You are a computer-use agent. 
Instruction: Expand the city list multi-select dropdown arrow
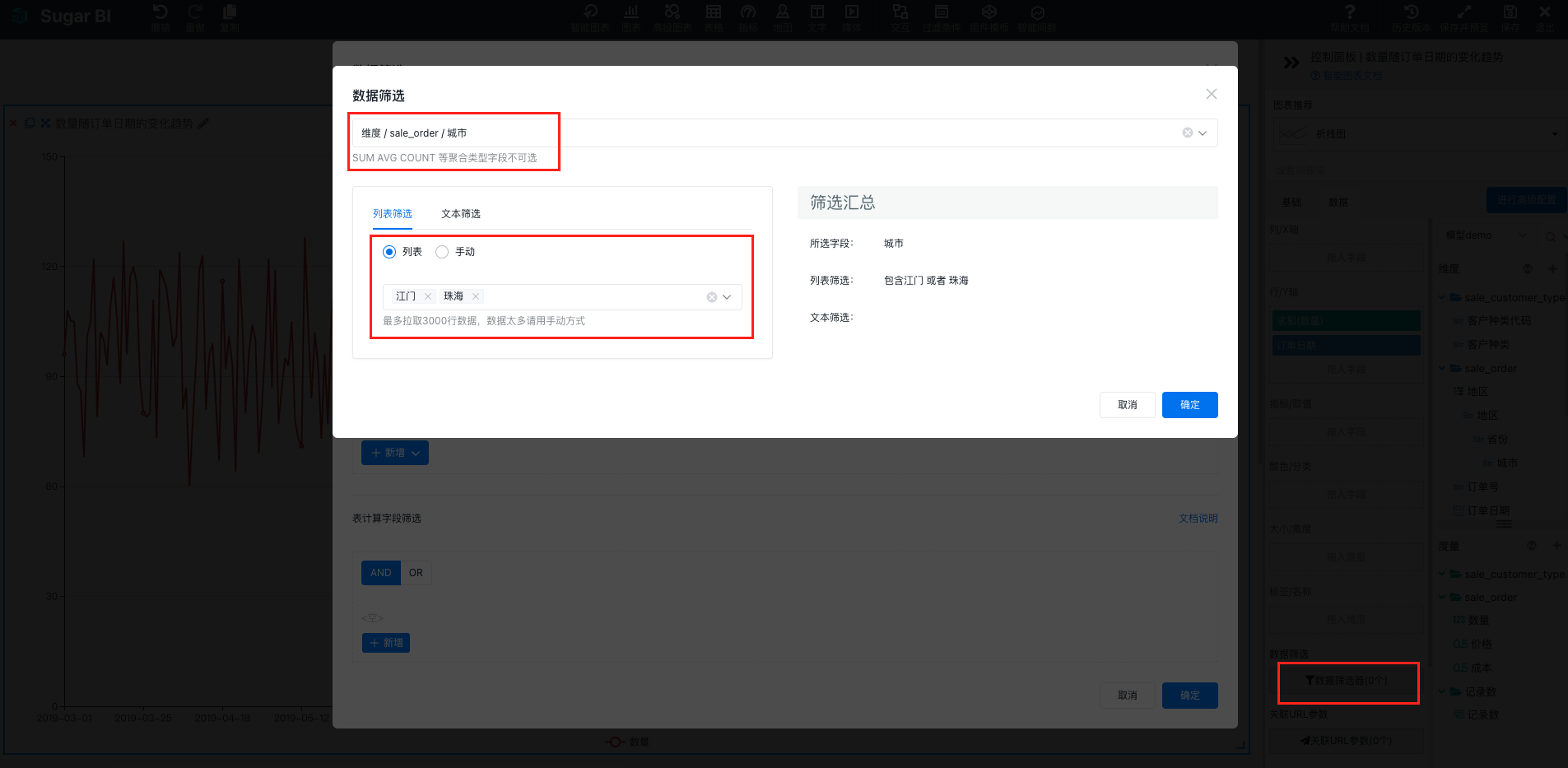(x=727, y=297)
